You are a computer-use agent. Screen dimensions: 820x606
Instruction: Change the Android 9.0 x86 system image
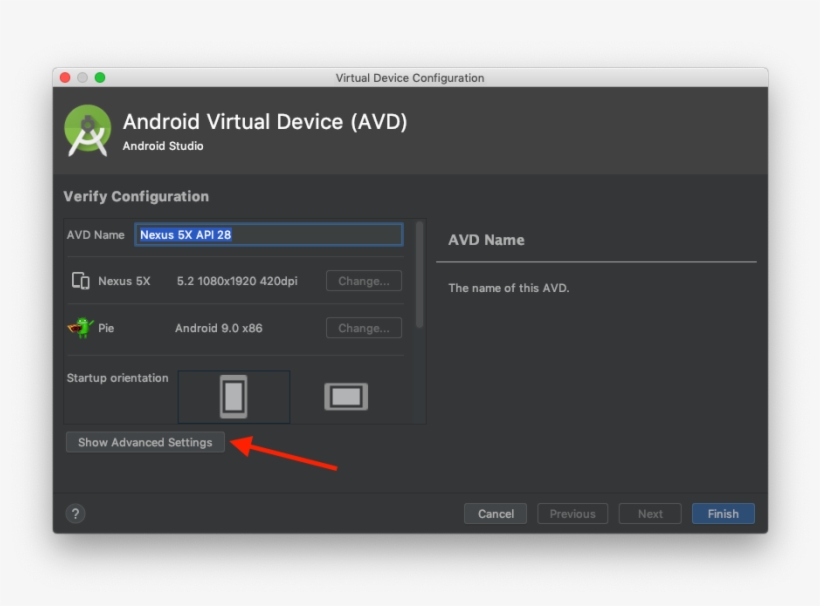(x=364, y=328)
